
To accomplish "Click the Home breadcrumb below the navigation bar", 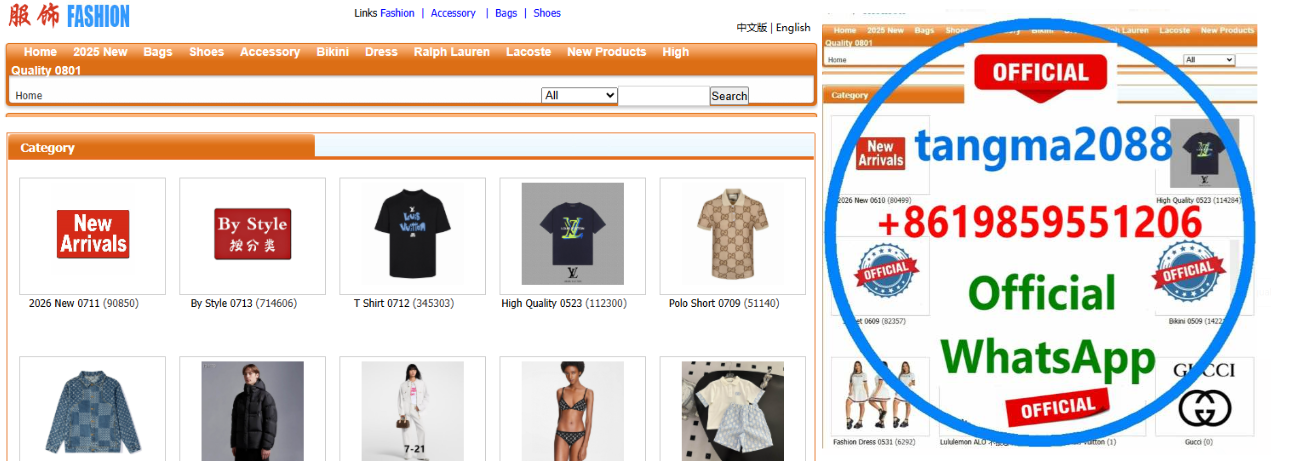I will pyautogui.click(x=29, y=96).
